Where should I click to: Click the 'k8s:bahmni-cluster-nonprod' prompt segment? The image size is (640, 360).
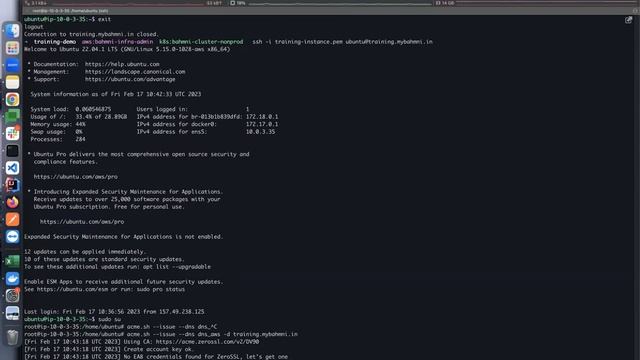(201, 42)
